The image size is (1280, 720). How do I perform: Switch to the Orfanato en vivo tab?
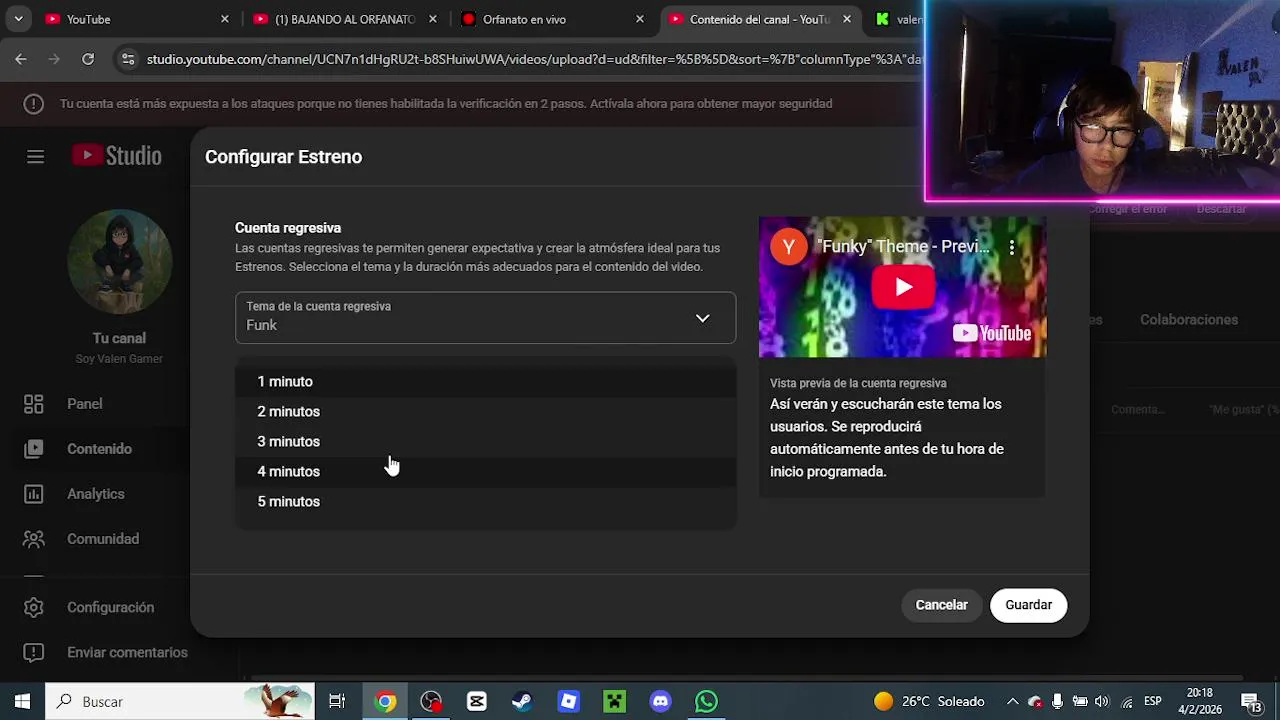(x=553, y=19)
